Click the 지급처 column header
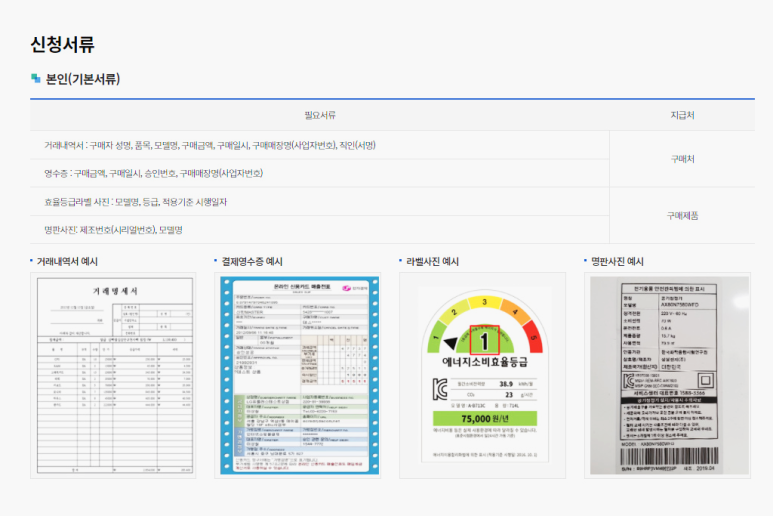 682,115
